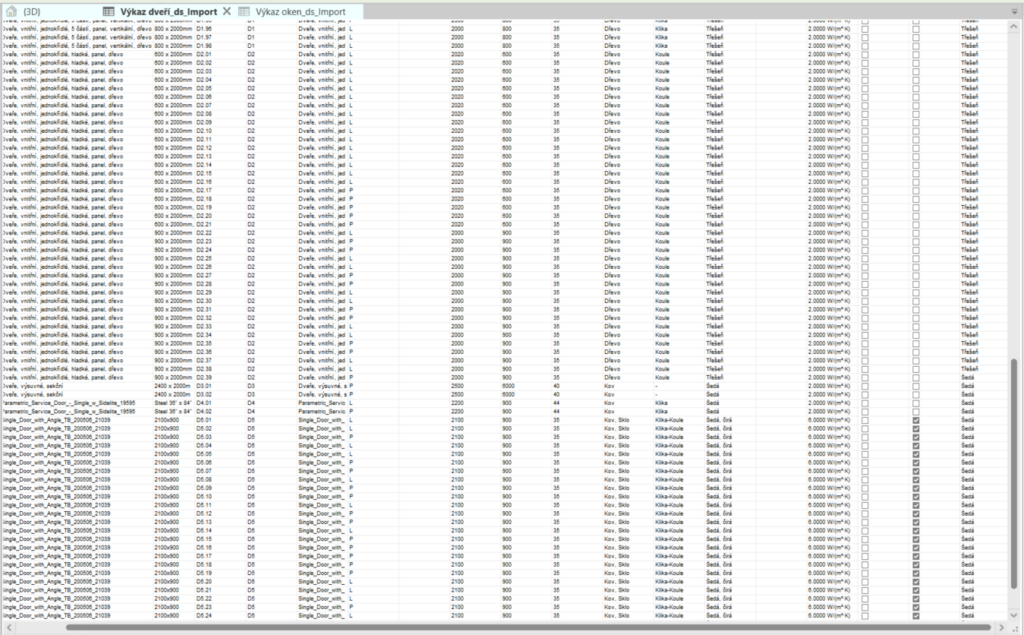Click the schedule icon on Výkaz oken_ds_Import tab
1024x635 pixels.
244,10
